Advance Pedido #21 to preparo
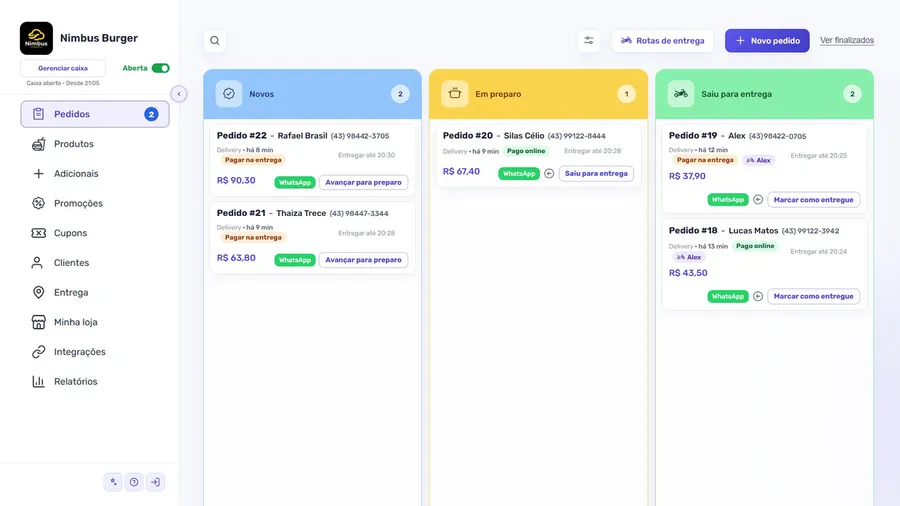This screenshot has height=506, width=900. [x=363, y=260]
